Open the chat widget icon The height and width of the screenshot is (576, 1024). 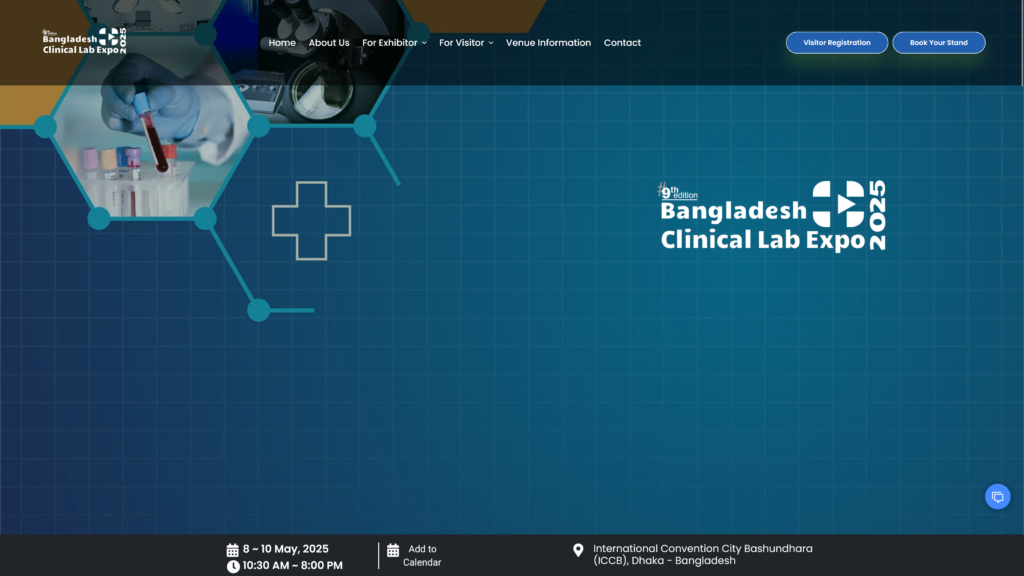coord(997,497)
